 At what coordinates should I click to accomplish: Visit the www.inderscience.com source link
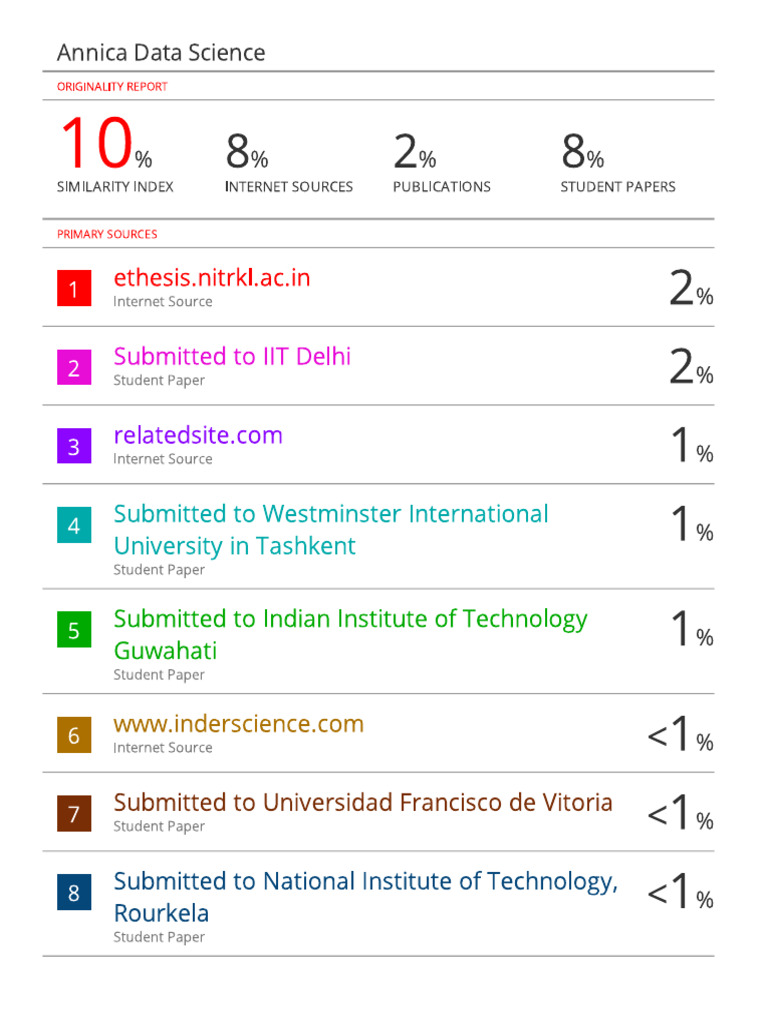point(238,724)
